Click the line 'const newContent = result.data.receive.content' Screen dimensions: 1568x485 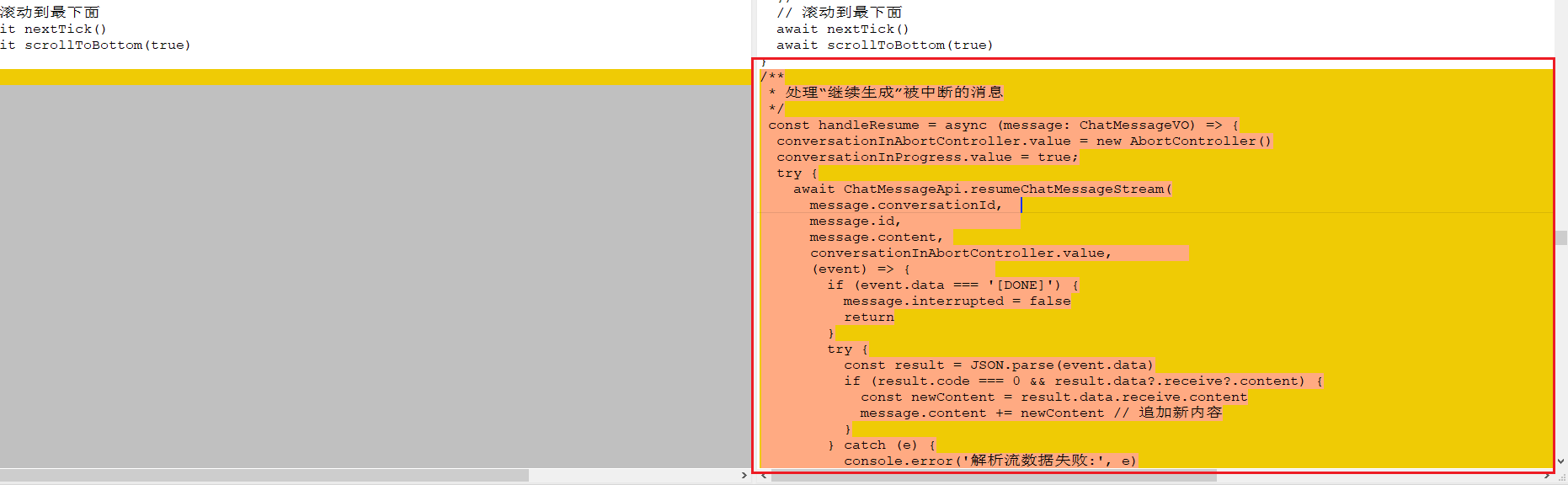point(1053,397)
